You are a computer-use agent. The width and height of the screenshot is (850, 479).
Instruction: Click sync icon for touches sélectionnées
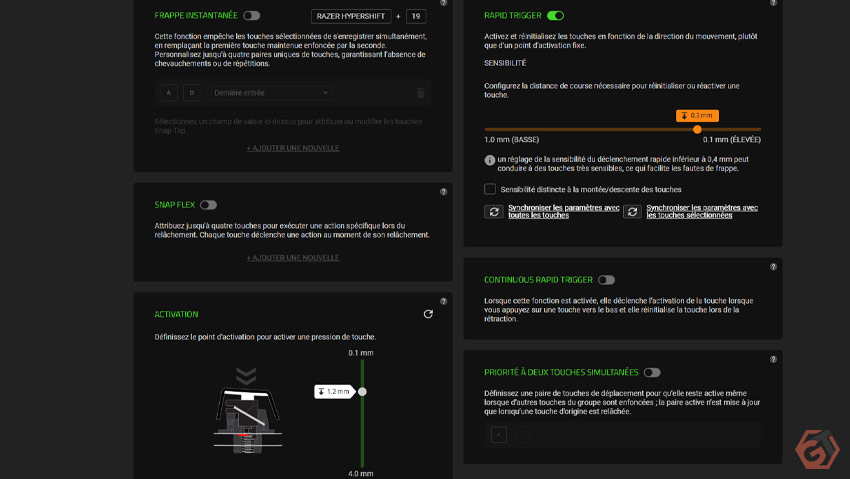pyautogui.click(x=632, y=212)
